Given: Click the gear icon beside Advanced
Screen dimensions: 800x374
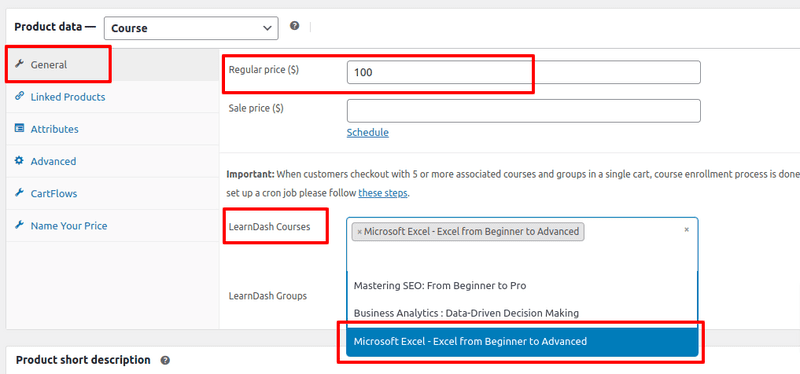Looking at the screenshot, I should (x=19, y=161).
